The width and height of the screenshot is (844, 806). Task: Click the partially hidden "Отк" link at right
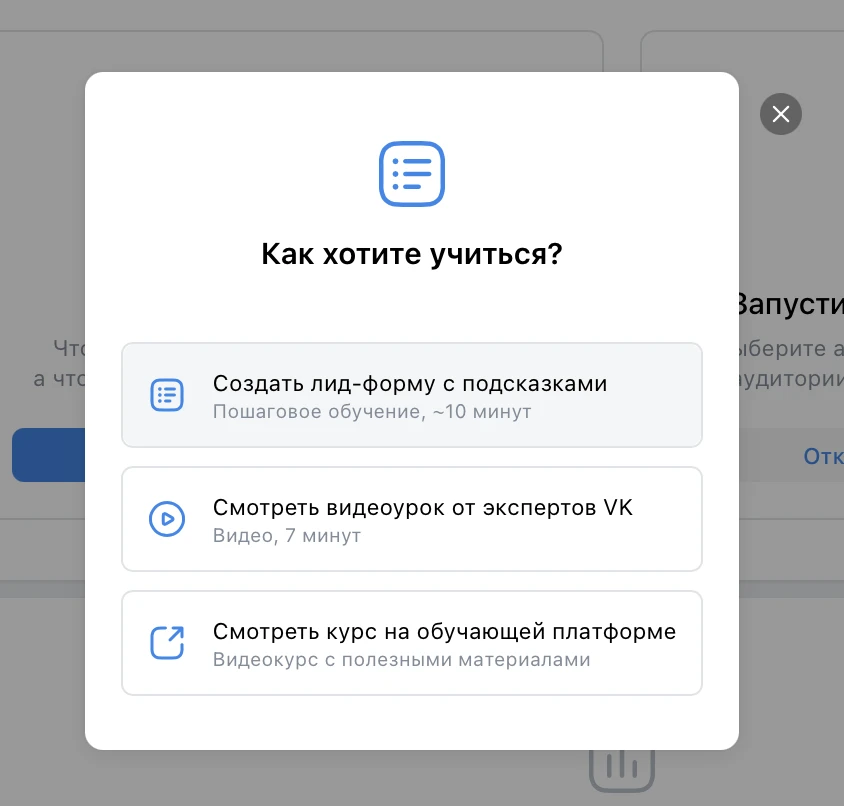click(x=822, y=456)
